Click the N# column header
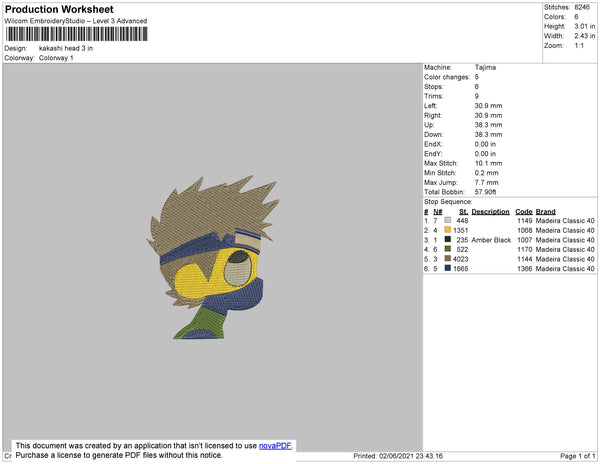This screenshot has height=464, width=600. click(x=437, y=212)
